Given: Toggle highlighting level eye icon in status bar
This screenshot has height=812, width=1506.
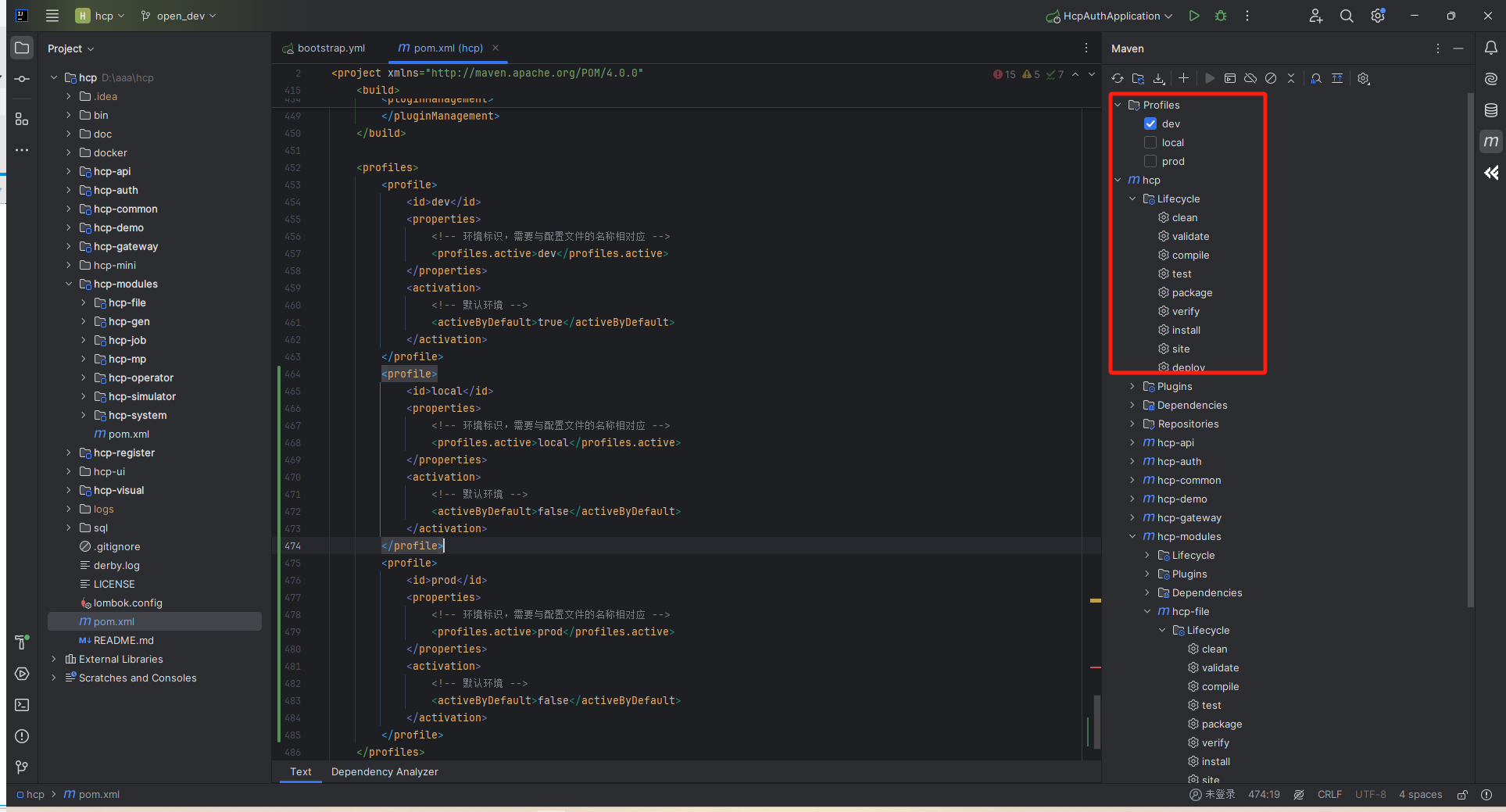Looking at the screenshot, I should click(1299, 794).
